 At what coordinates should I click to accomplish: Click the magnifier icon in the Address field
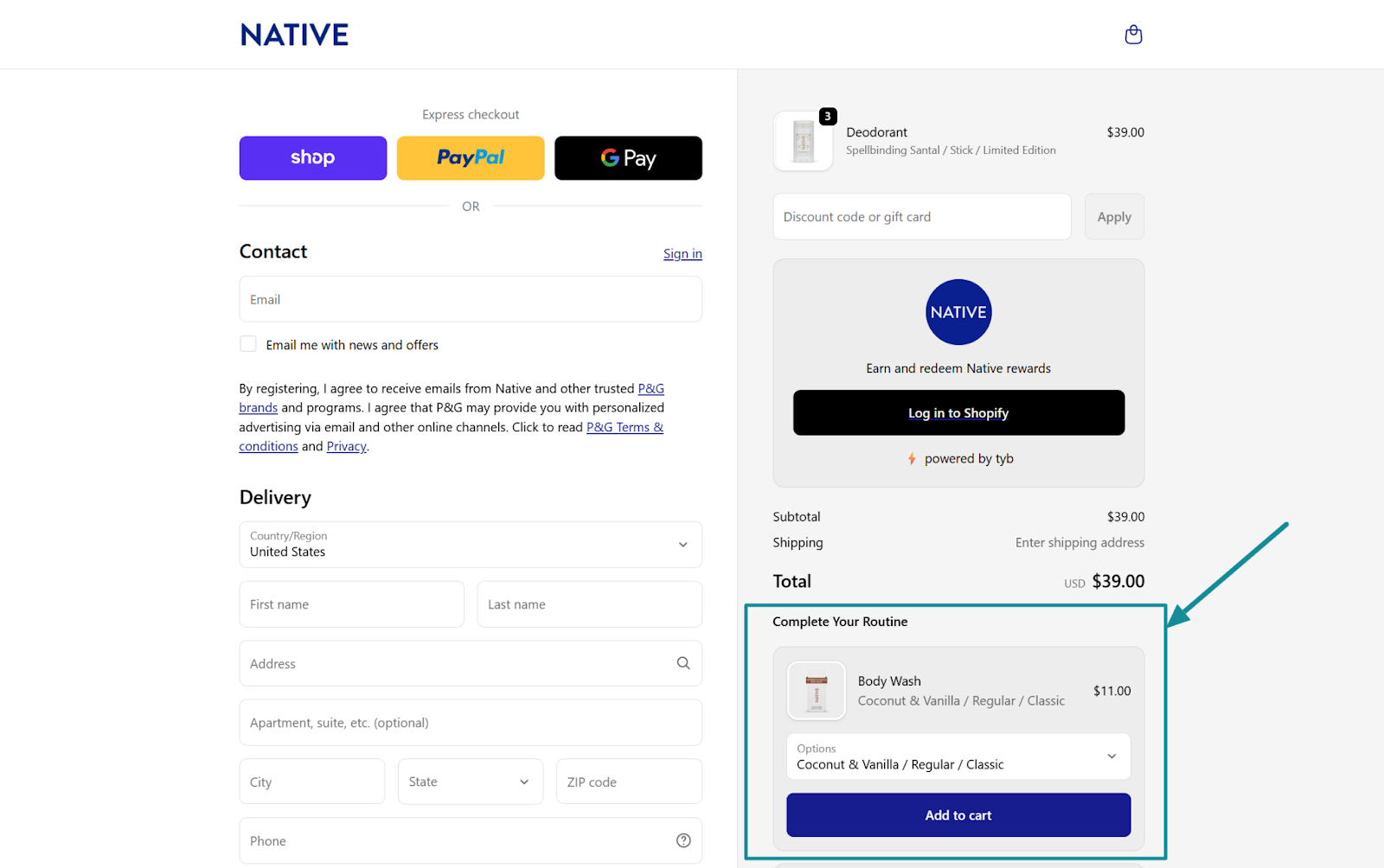point(682,663)
